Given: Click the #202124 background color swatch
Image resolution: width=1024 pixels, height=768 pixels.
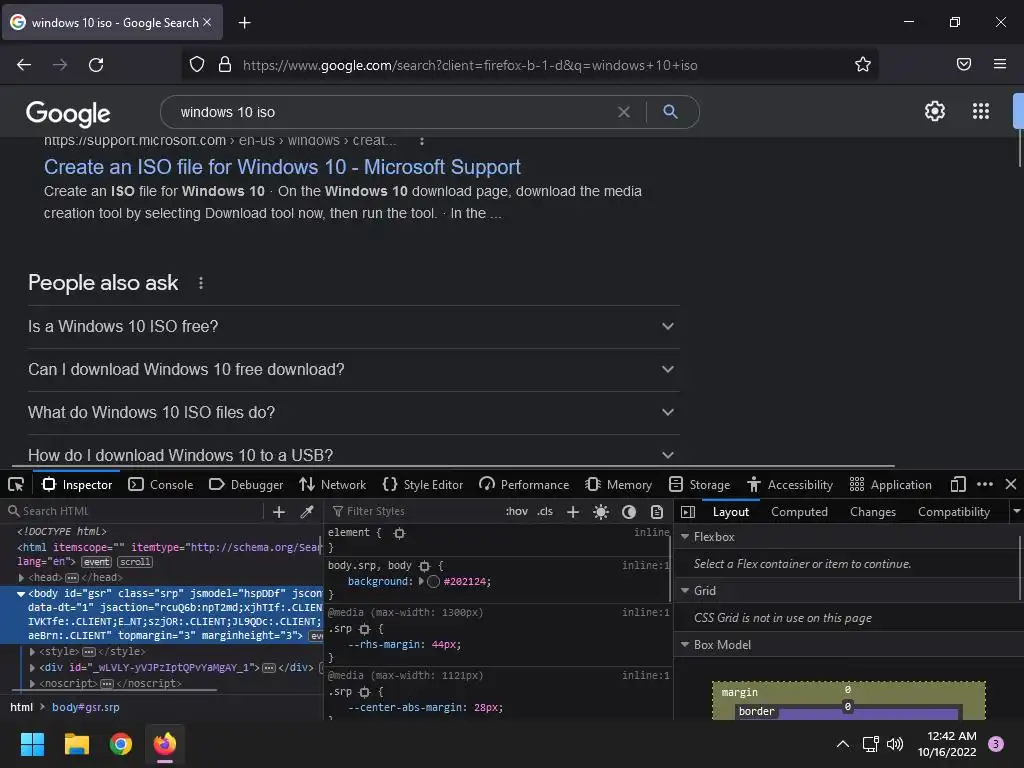Looking at the screenshot, I should [434, 581].
